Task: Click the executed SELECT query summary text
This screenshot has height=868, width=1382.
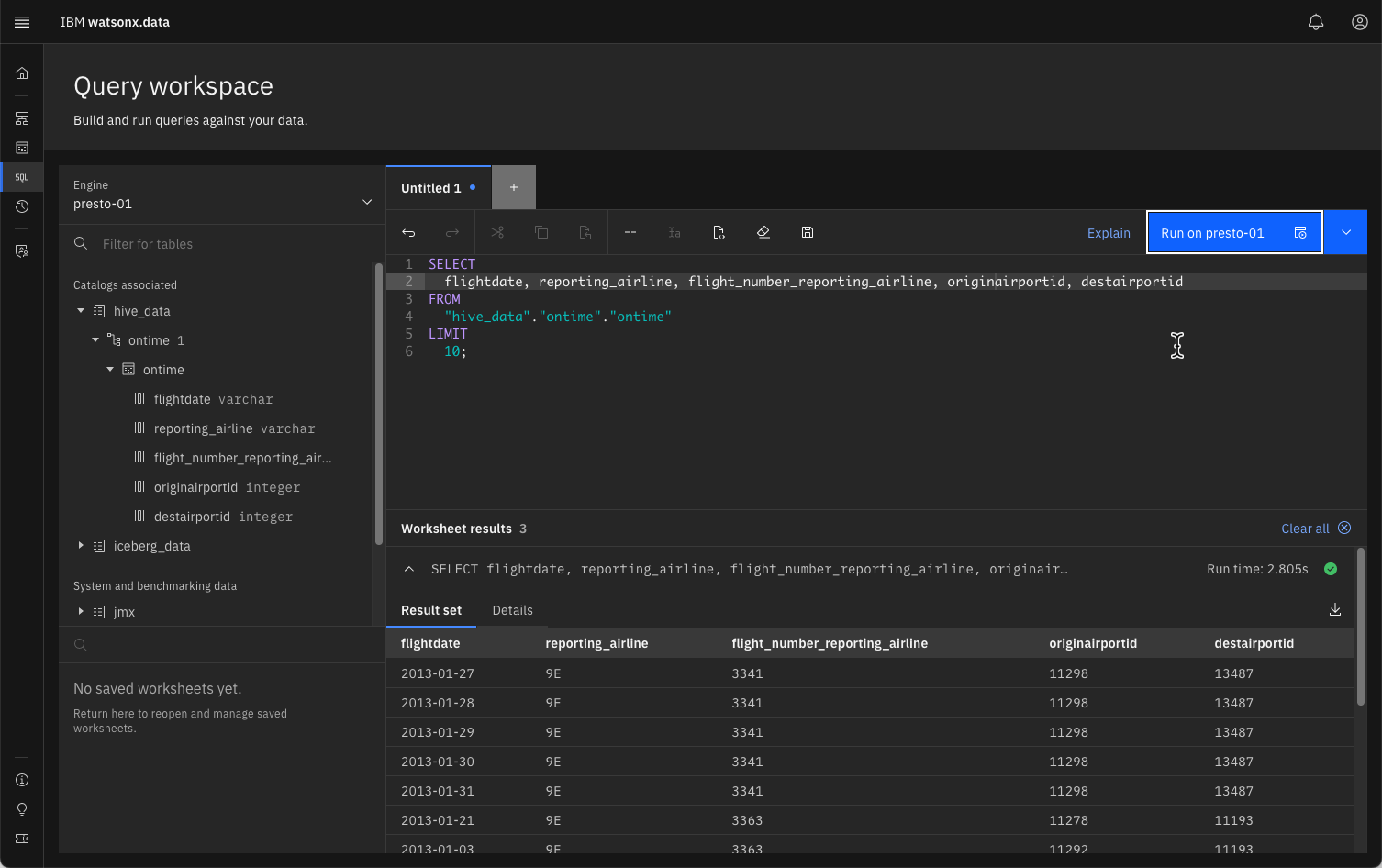Action: pos(749,569)
